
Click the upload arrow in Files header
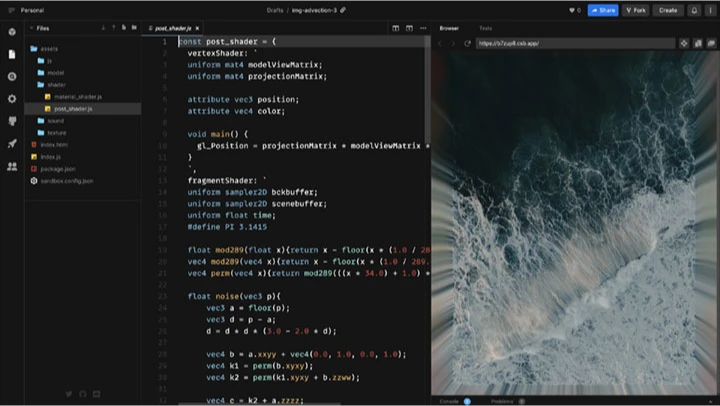(113, 28)
